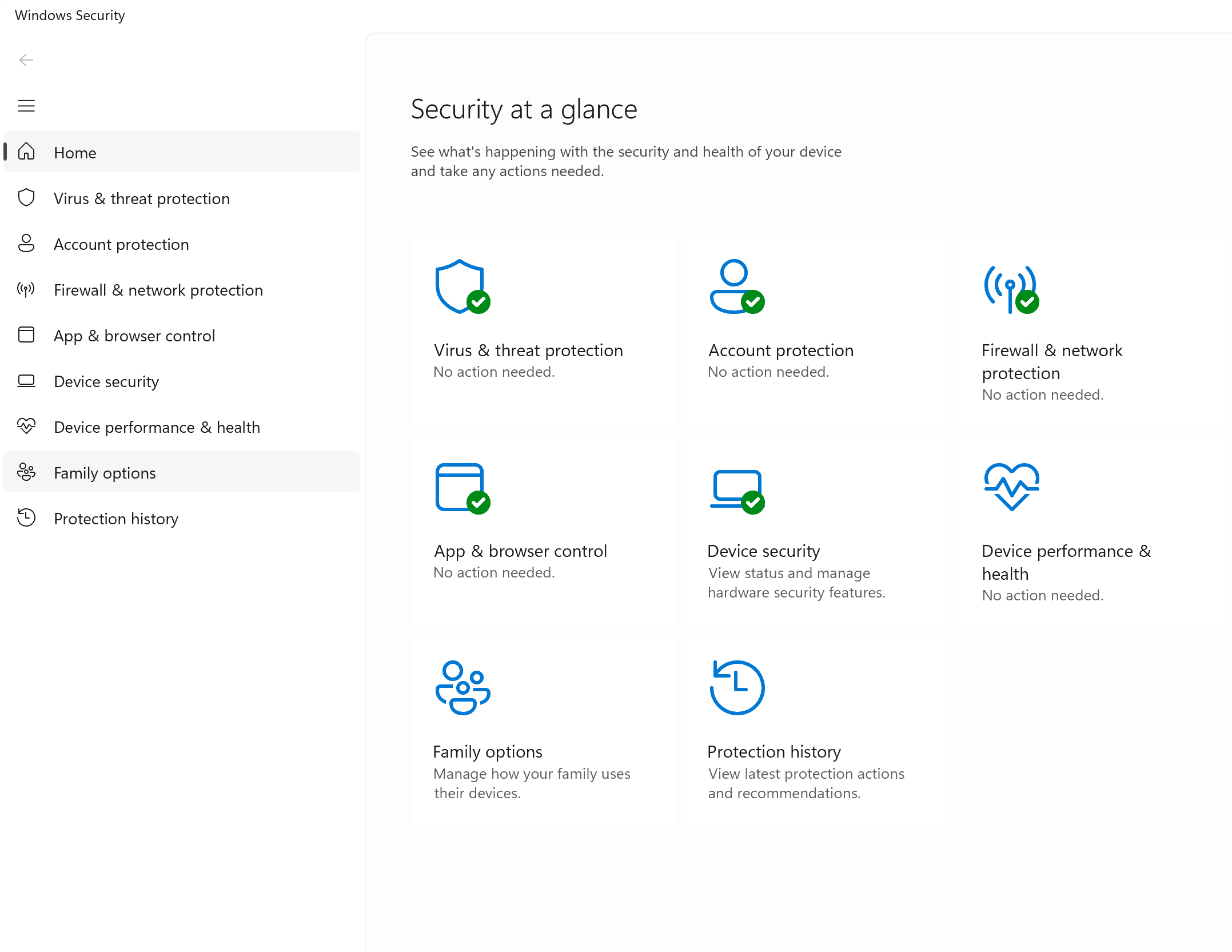Click the blue shield Virus protection icon
The width and height of the screenshot is (1232, 952).
[x=461, y=286]
